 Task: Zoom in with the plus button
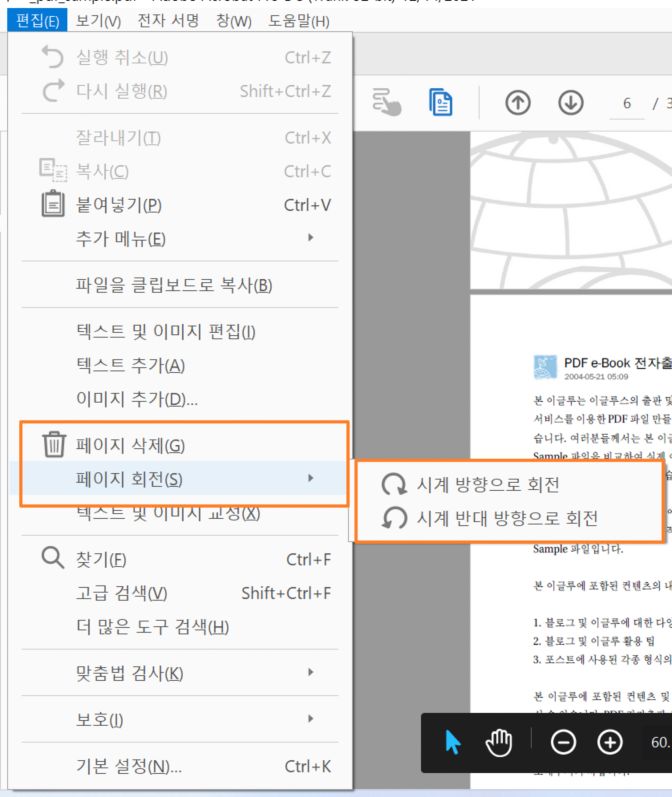[x=609, y=743]
